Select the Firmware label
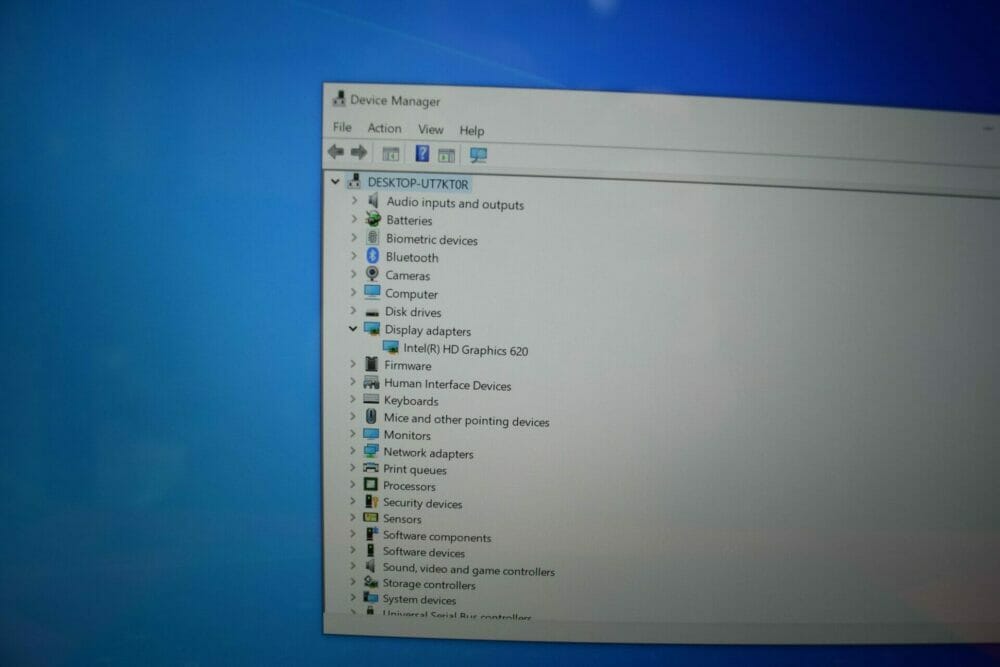 tap(408, 365)
